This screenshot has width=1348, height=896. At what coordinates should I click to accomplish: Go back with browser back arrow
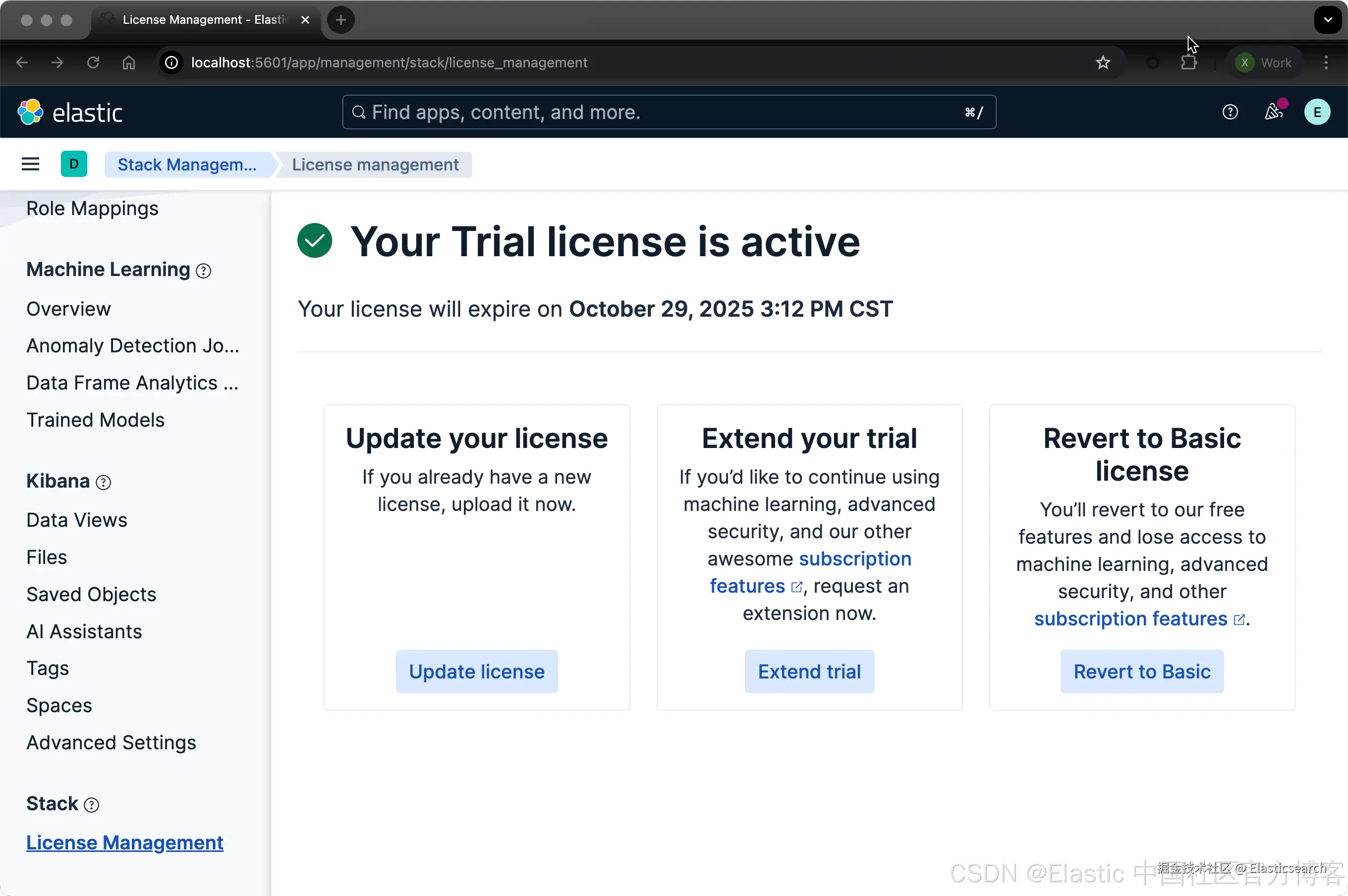(22, 62)
